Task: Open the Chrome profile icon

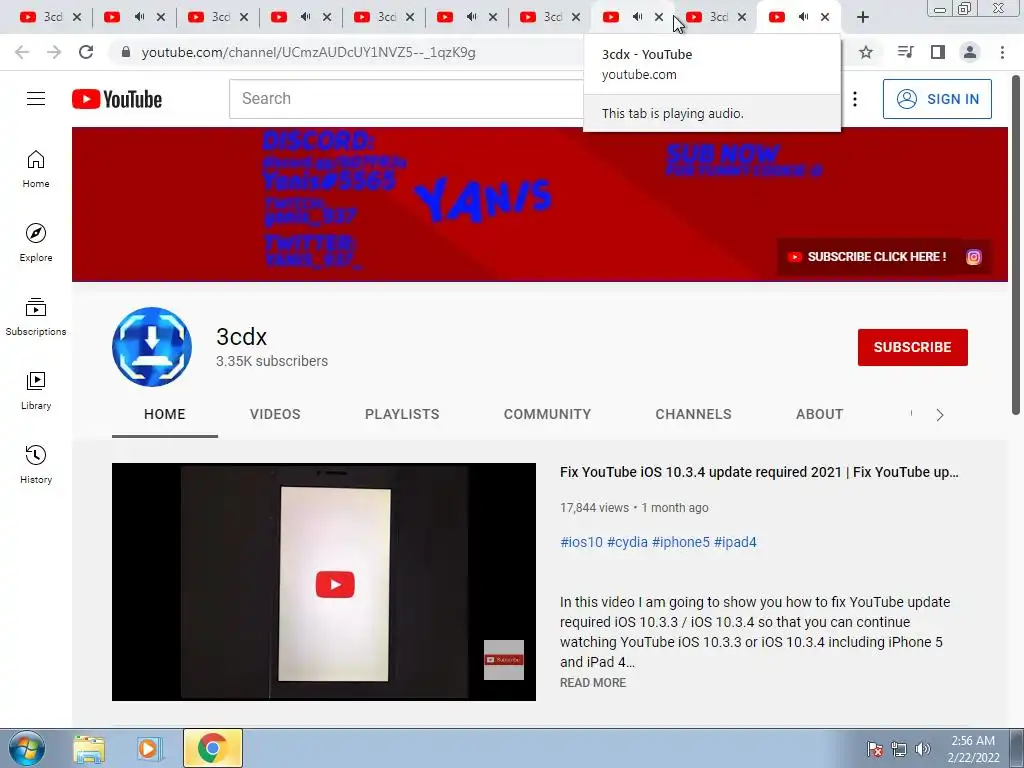Action: pos(970,52)
